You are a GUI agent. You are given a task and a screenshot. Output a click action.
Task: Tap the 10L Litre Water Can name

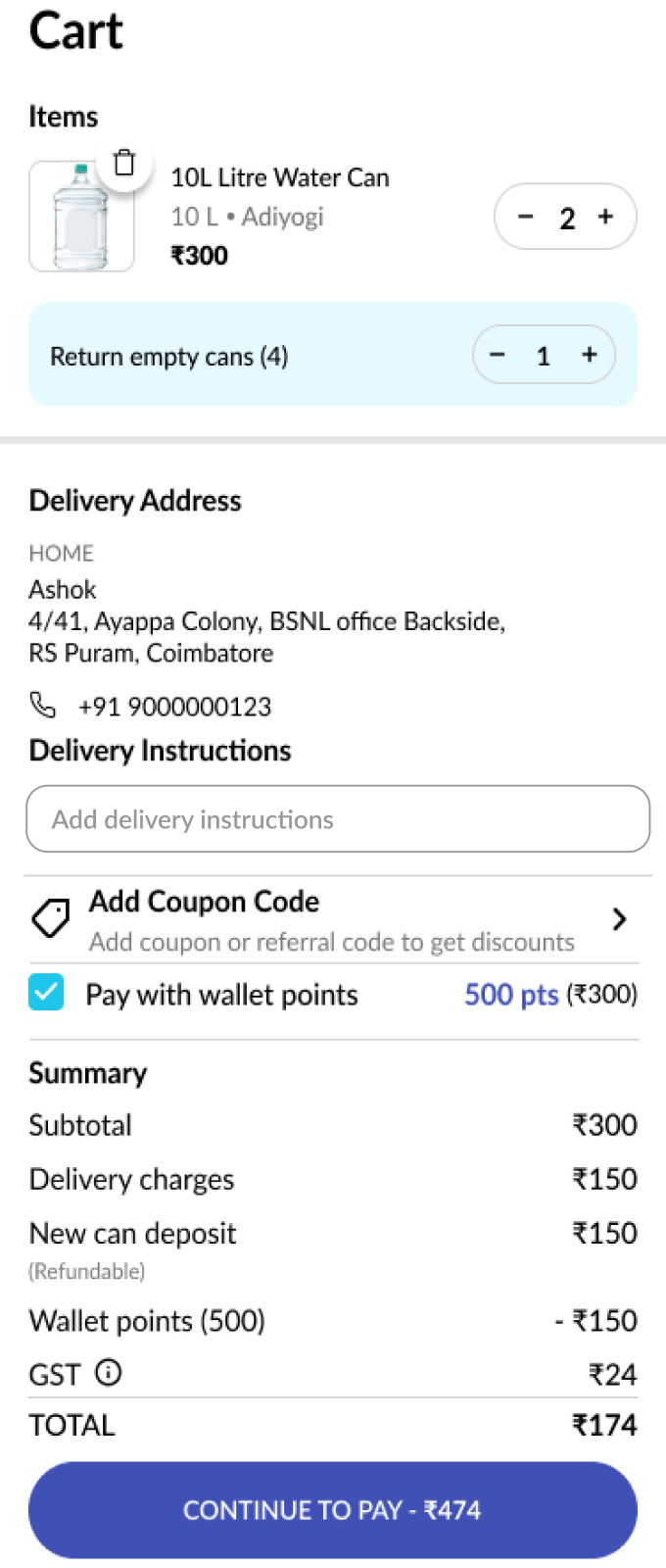(280, 177)
